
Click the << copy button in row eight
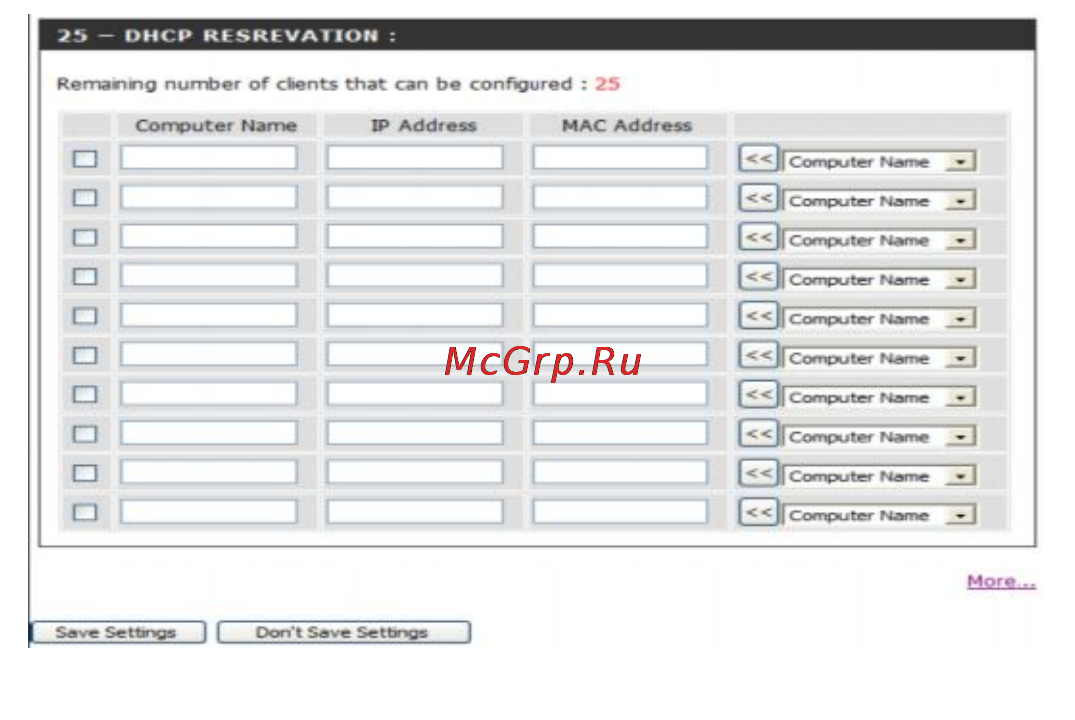[x=759, y=433]
